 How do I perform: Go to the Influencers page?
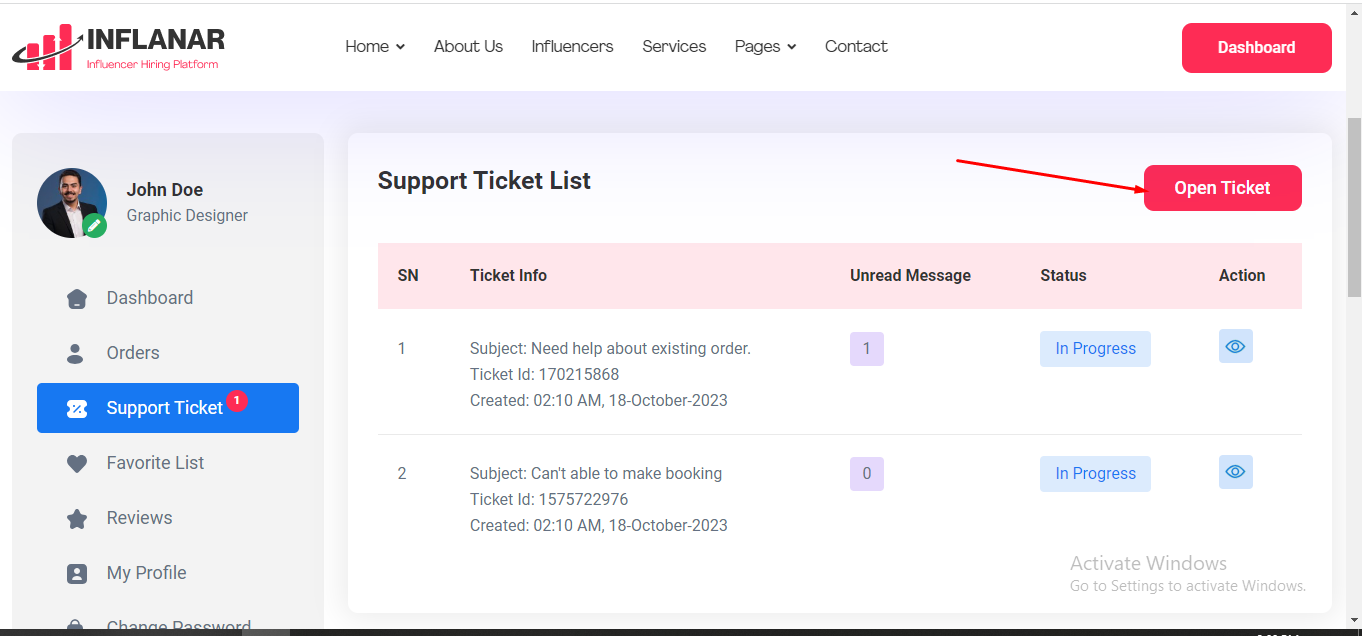point(572,46)
